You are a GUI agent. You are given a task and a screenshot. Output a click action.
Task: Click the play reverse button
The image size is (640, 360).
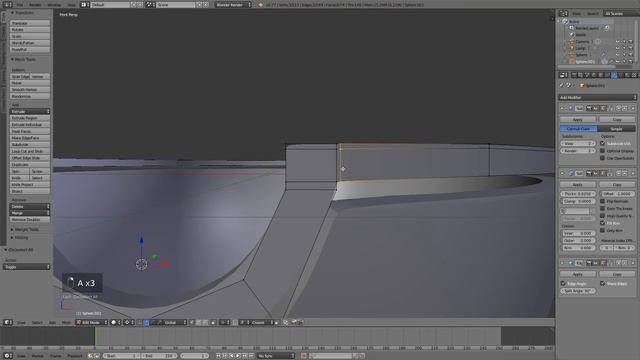tap(231, 356)
